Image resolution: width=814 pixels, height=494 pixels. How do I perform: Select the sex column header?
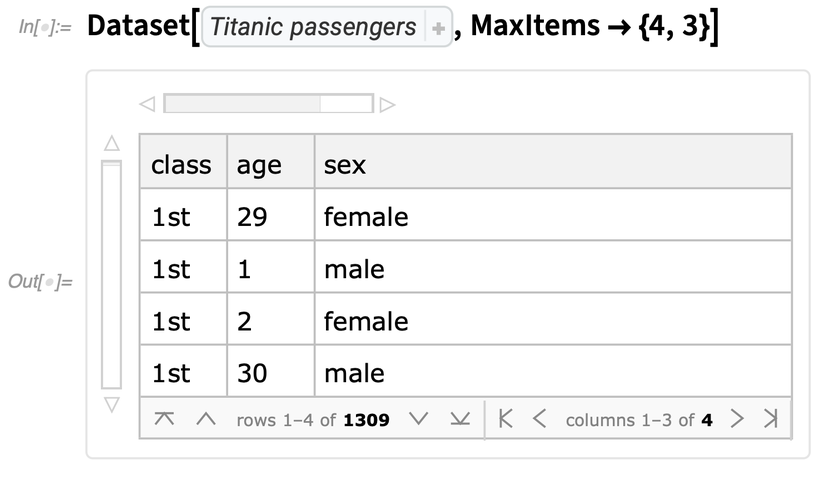click(x=345, y=164)
